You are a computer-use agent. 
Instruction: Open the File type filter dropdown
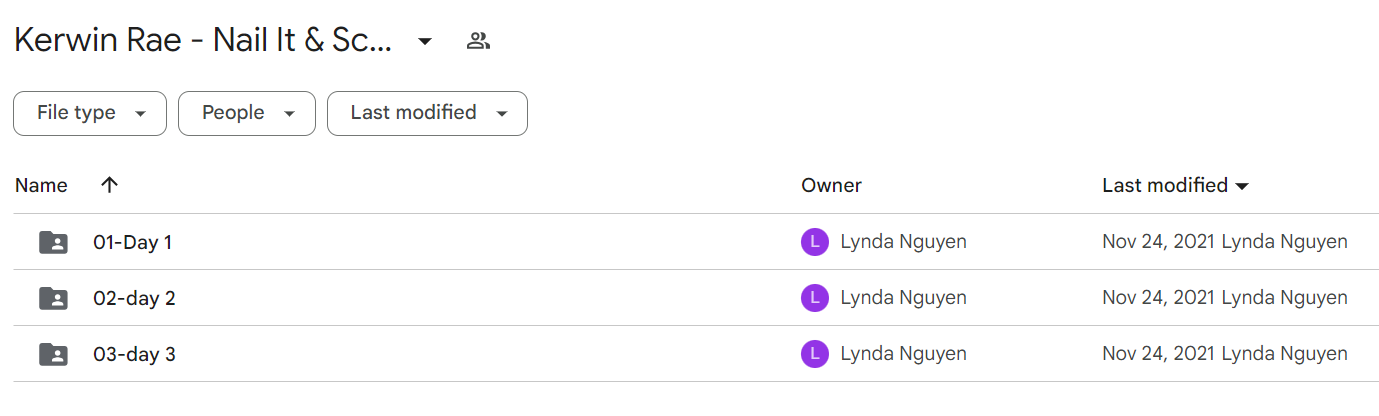(x=90, y=113)
